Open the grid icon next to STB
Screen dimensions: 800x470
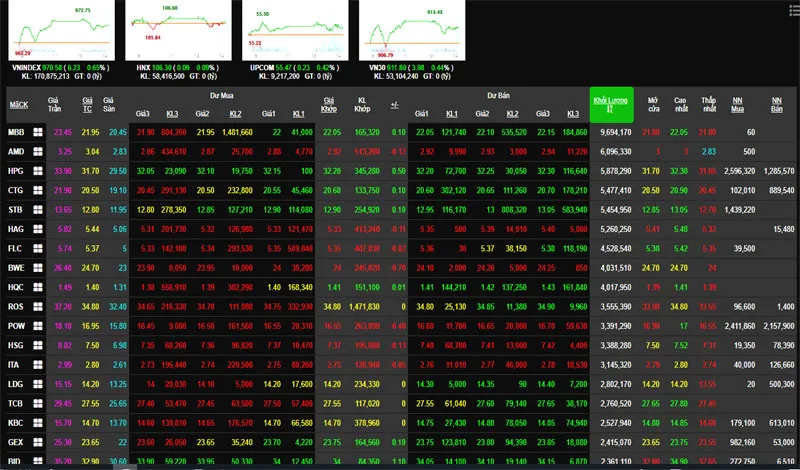[x=38, y=210]
